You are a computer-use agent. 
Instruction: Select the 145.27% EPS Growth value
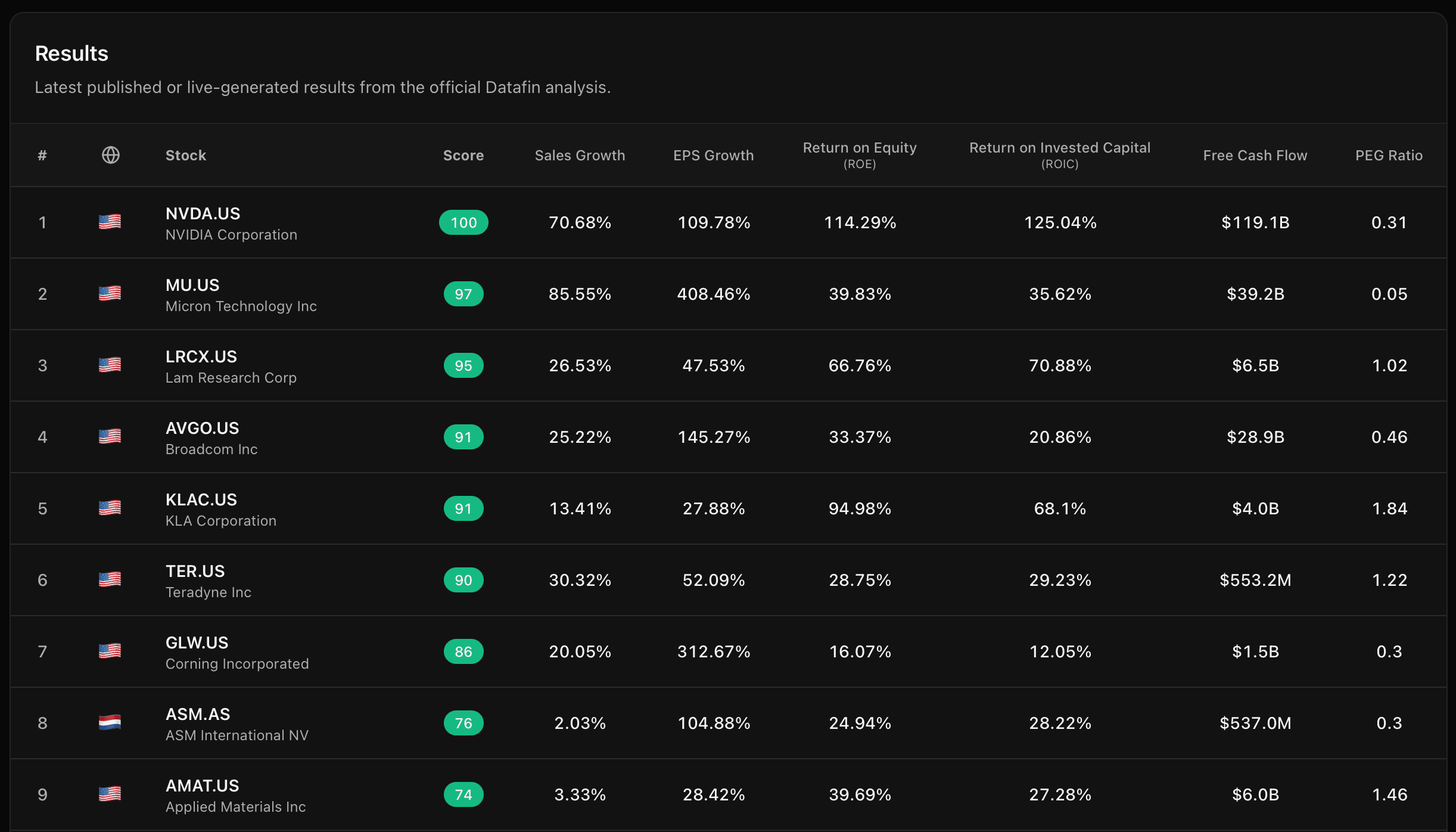[x=714, y=437]
